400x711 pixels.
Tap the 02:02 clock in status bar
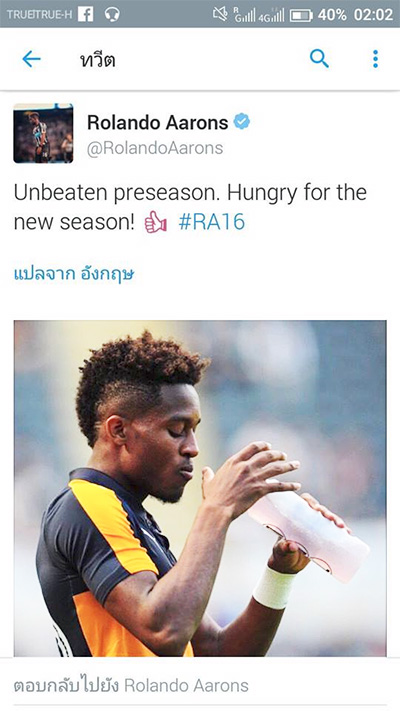[x=373, y=15]
